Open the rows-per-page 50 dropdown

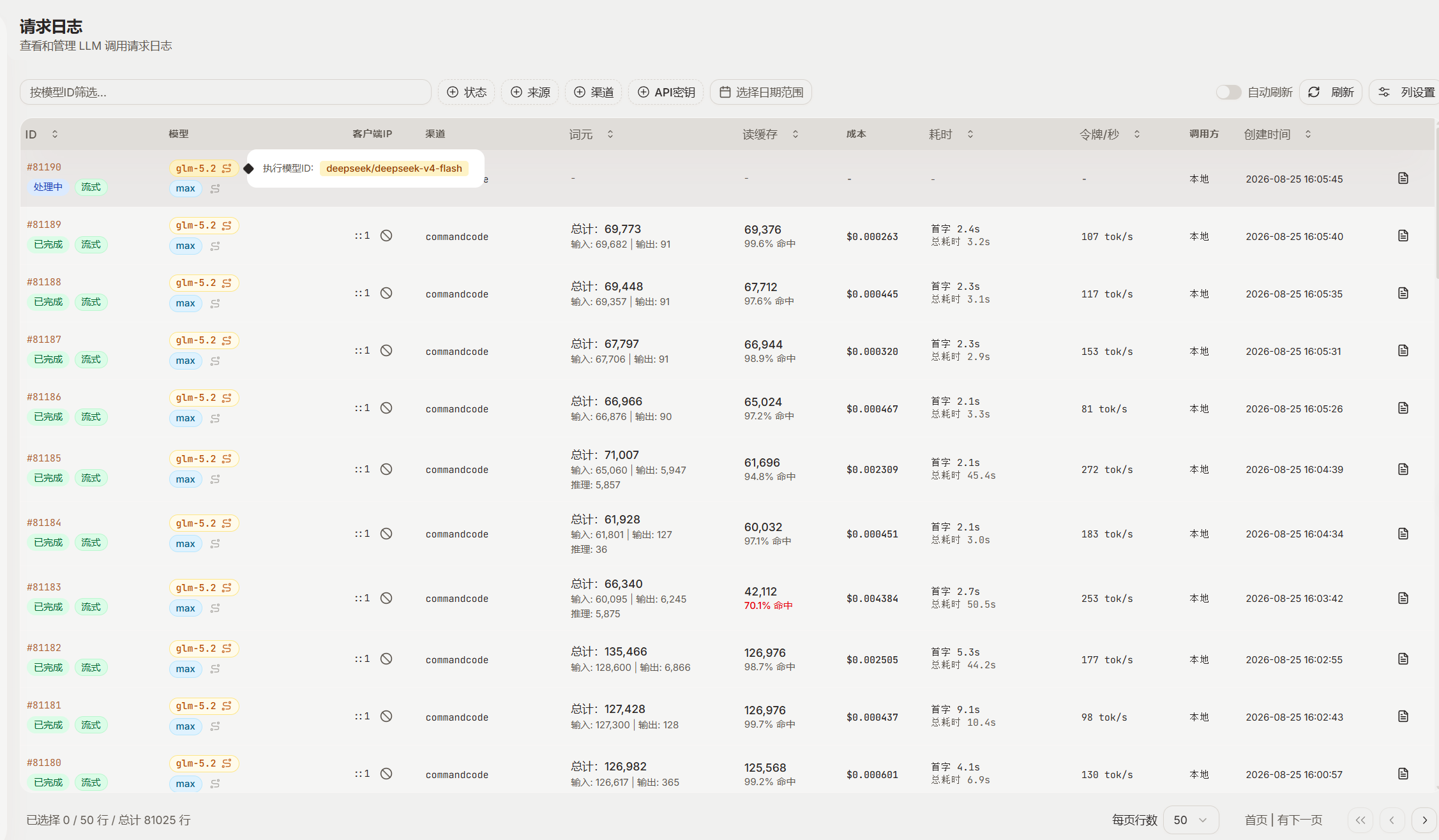[x=1191, y=820]
